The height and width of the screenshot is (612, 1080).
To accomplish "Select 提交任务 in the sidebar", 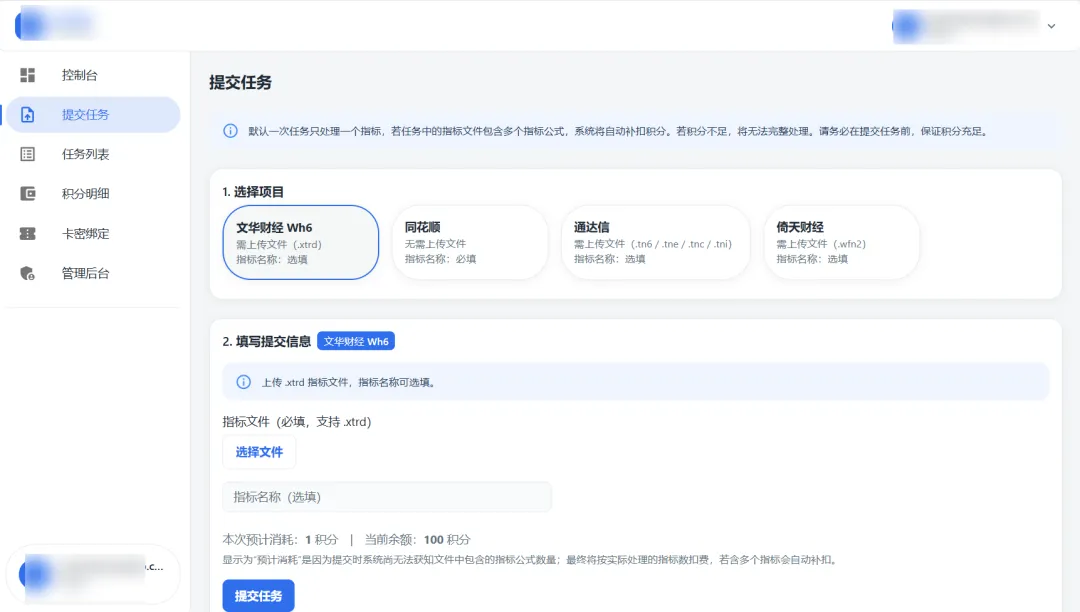I will [x=93, y=114].
